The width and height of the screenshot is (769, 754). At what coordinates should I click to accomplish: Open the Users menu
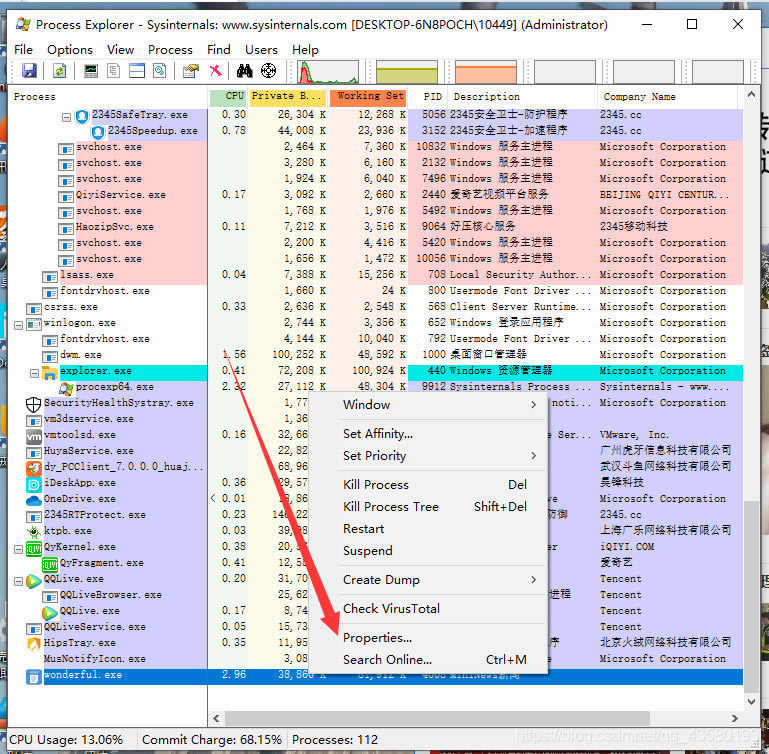pyautogui.click(x=261, y=50)
